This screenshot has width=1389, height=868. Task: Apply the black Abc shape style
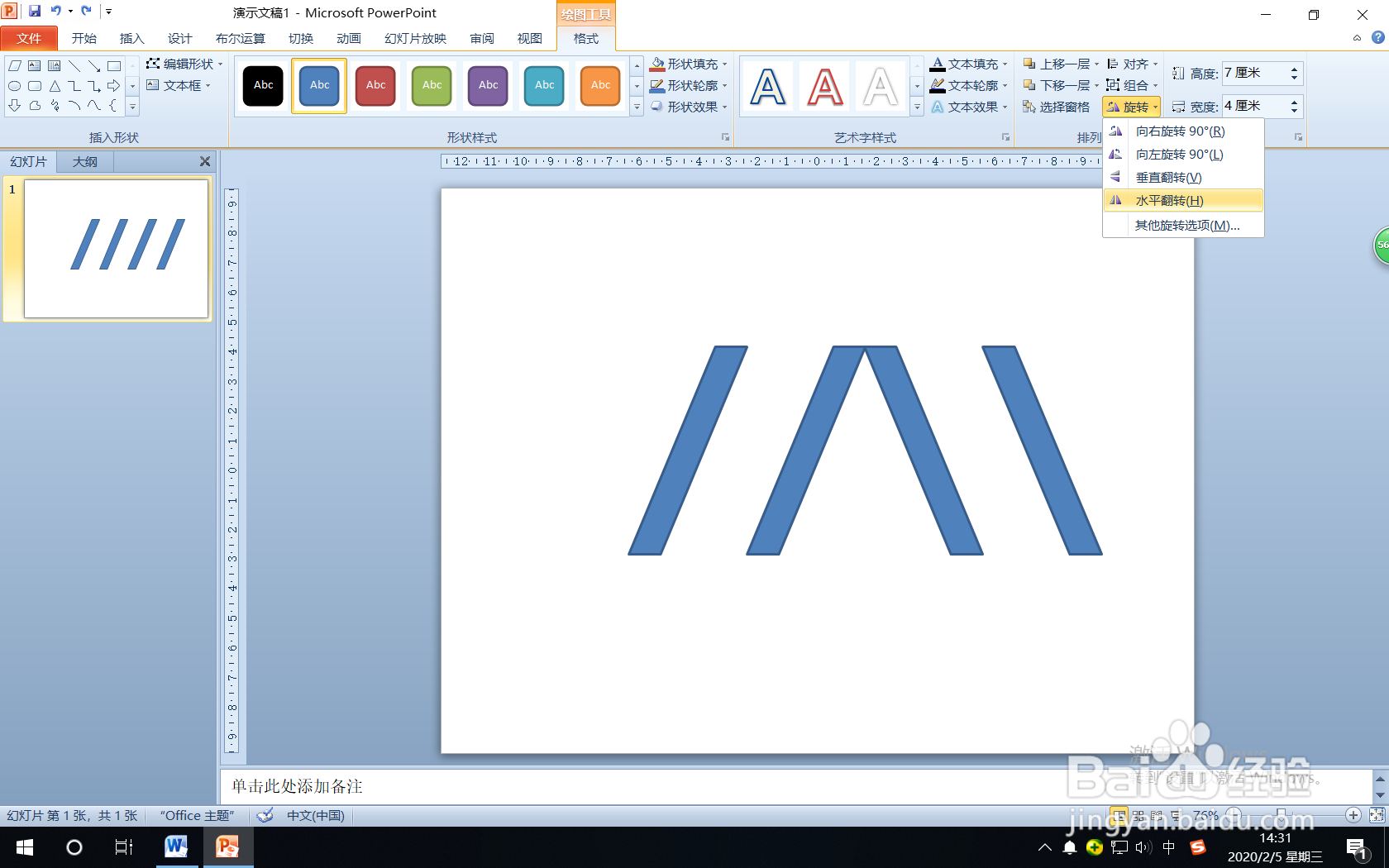[263, 86]
